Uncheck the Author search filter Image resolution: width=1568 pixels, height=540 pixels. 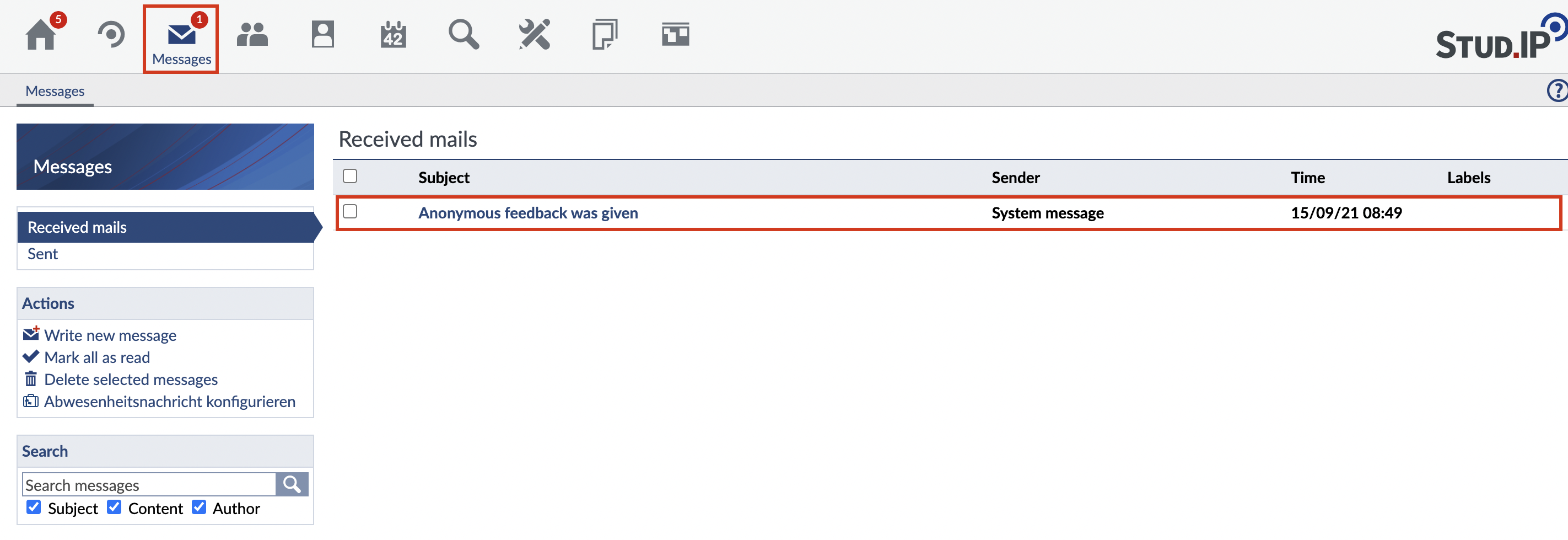click(x=199, y=507)
